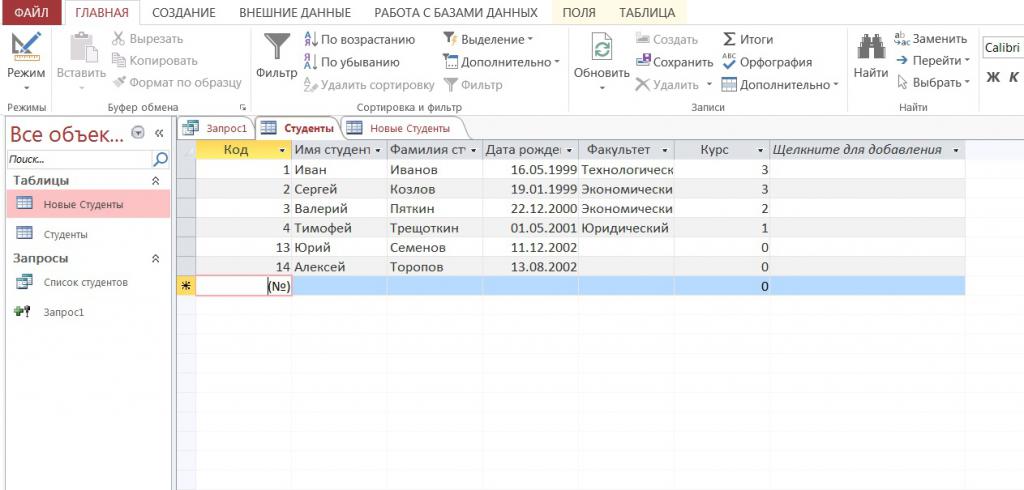Click the search magnifier in navigation pane
The image size is (1024, 490).
coord(160,159)
